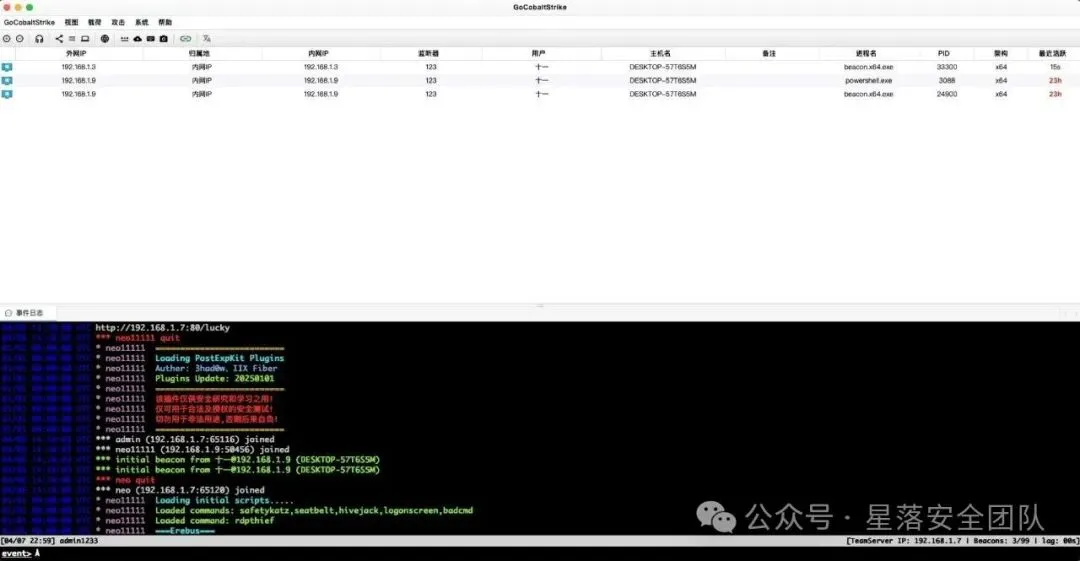The width and height of the screenshot is (1080, 561).
Task: Open the 系统 menu
Action: tap(142, 22)
